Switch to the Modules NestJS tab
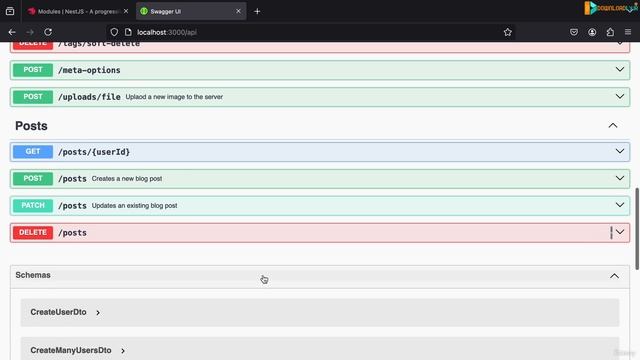 [78, 11]
